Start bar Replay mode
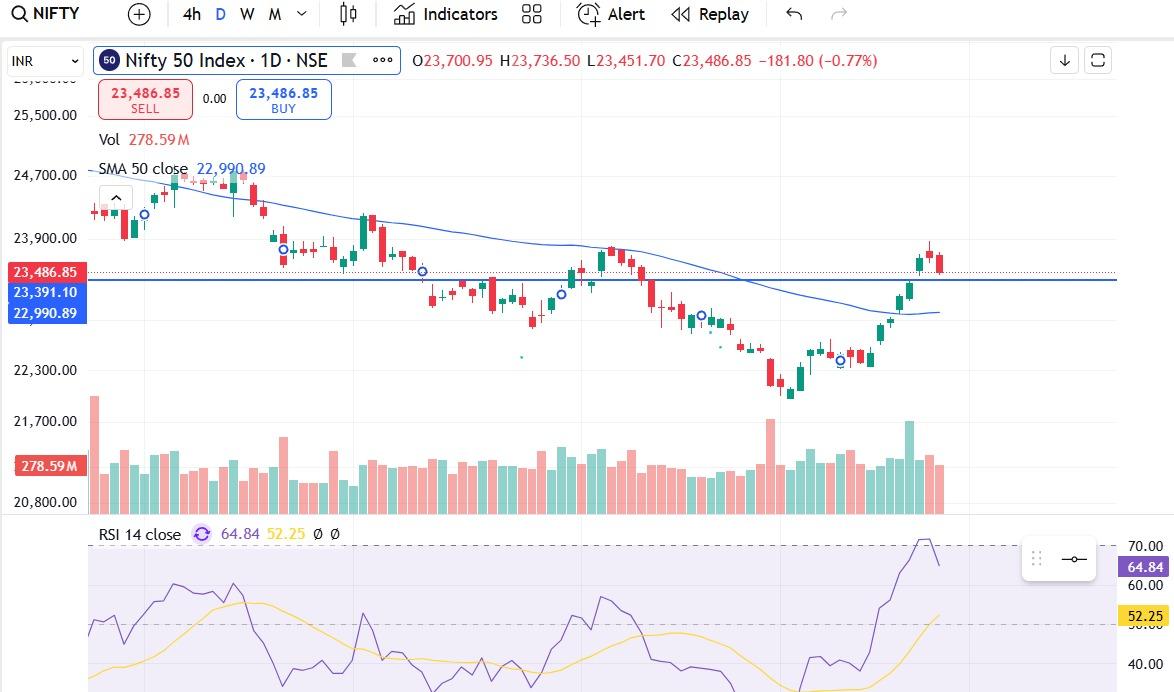This screenshot has height=692, width=1174. (710, 14)
